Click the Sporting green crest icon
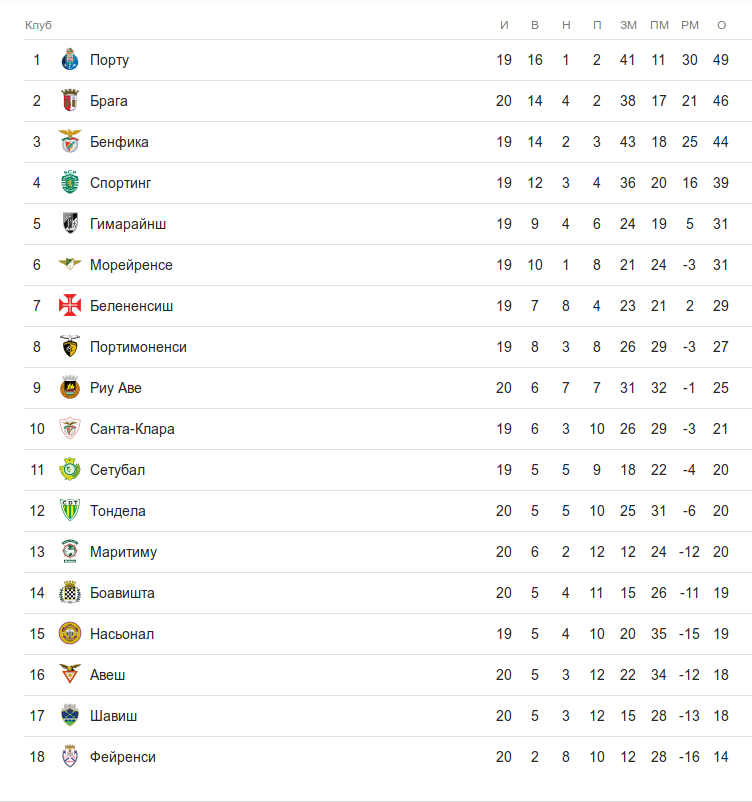 click(70, 183)
